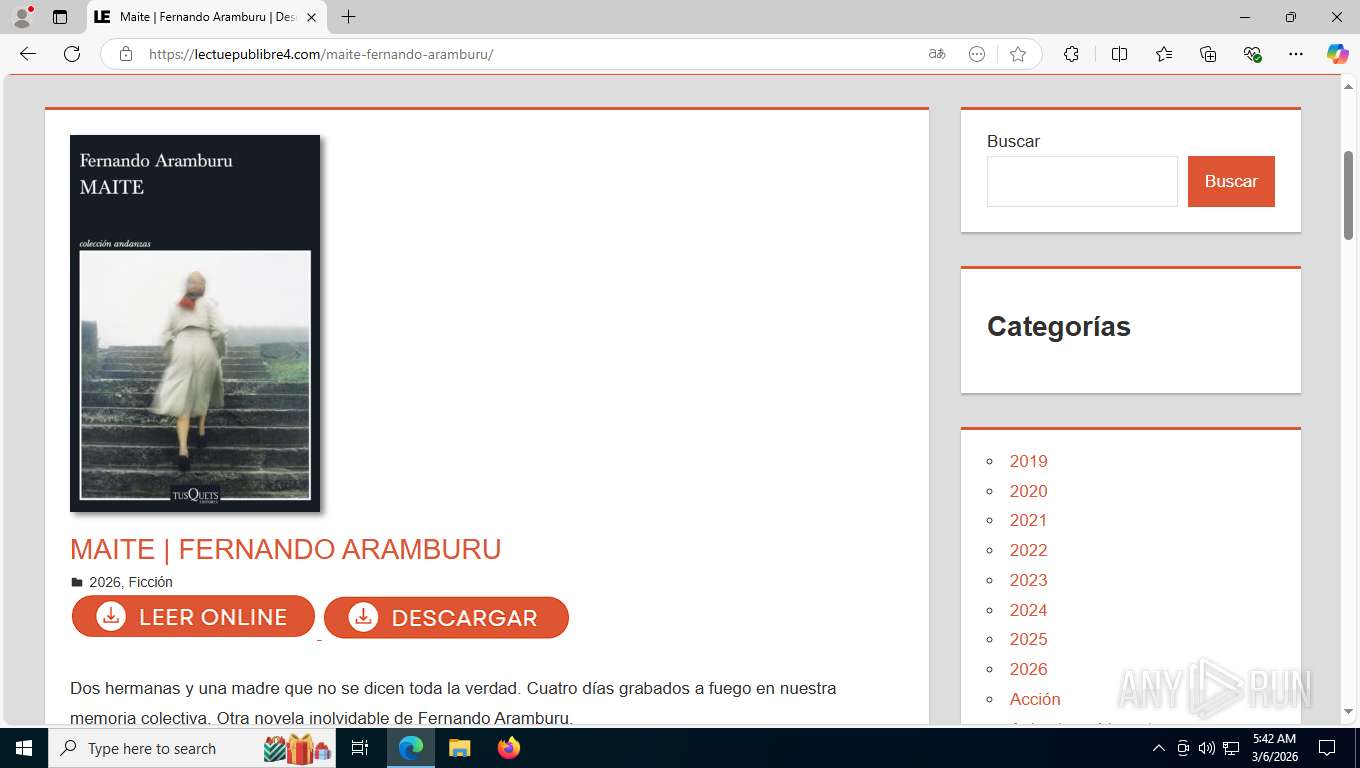Select 2025 in categories list
The height and width of the screenshot is (768, 1360).
point(1028,639)
